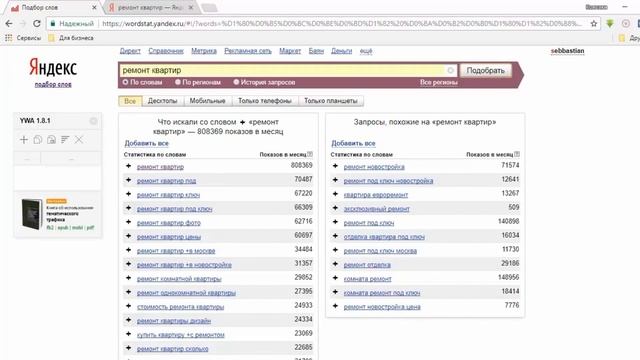This screenshot has height=360, width=640.
Task: Add 'ремонт квартир фото' via plus icon
Action: point(129,222)
